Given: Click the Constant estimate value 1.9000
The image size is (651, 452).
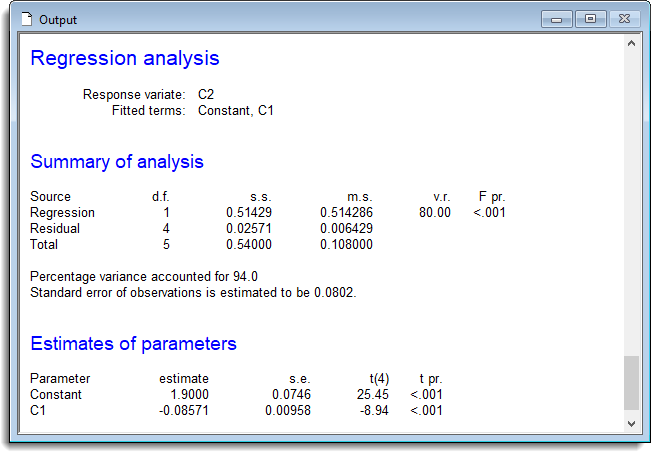Looking at the screenshot, I should tap(188, 395).
